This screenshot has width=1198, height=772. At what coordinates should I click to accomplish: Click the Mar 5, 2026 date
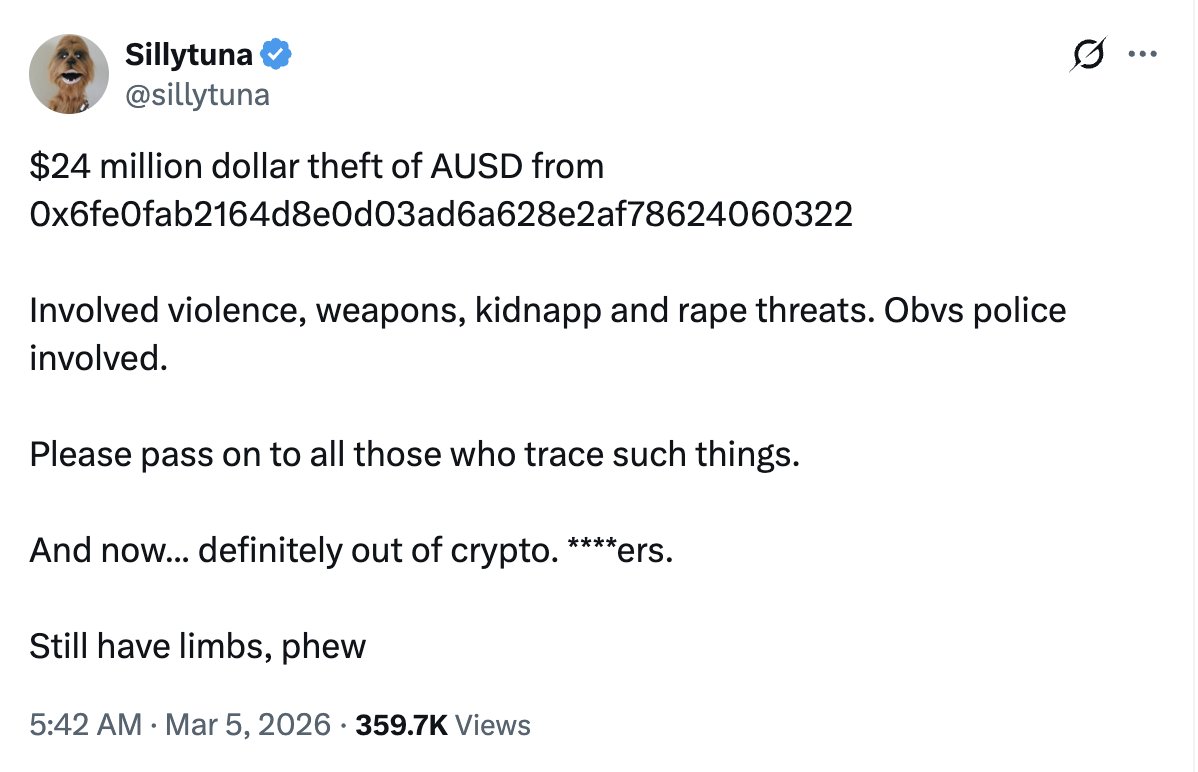click(x=246, y=725)
